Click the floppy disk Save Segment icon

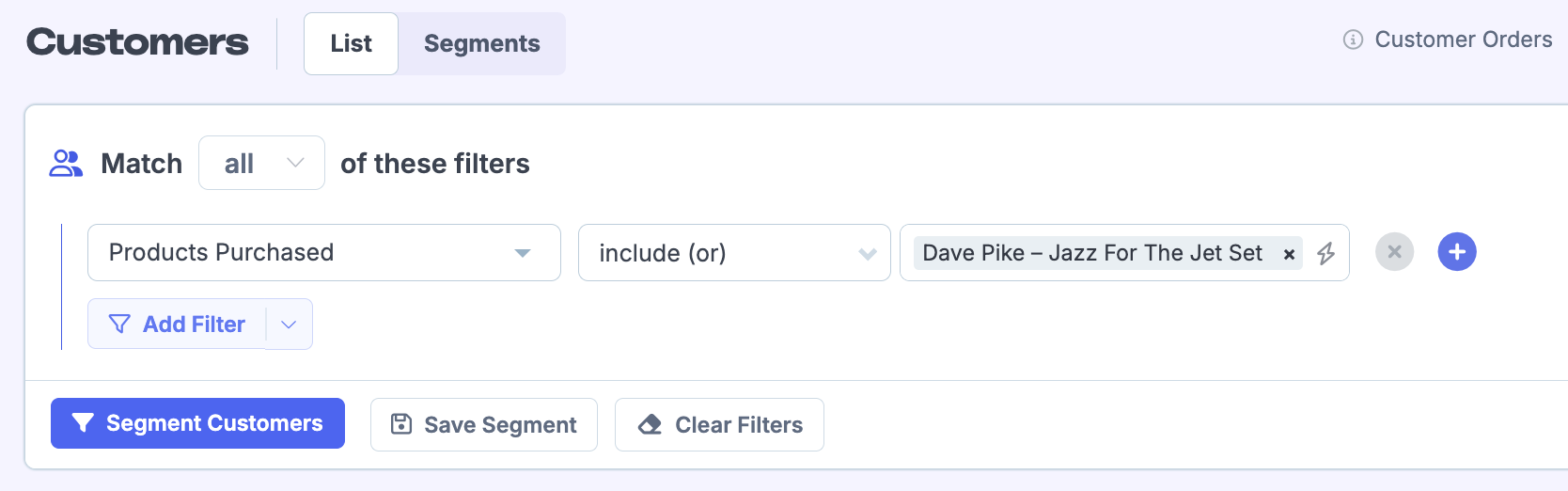(401, 424)
